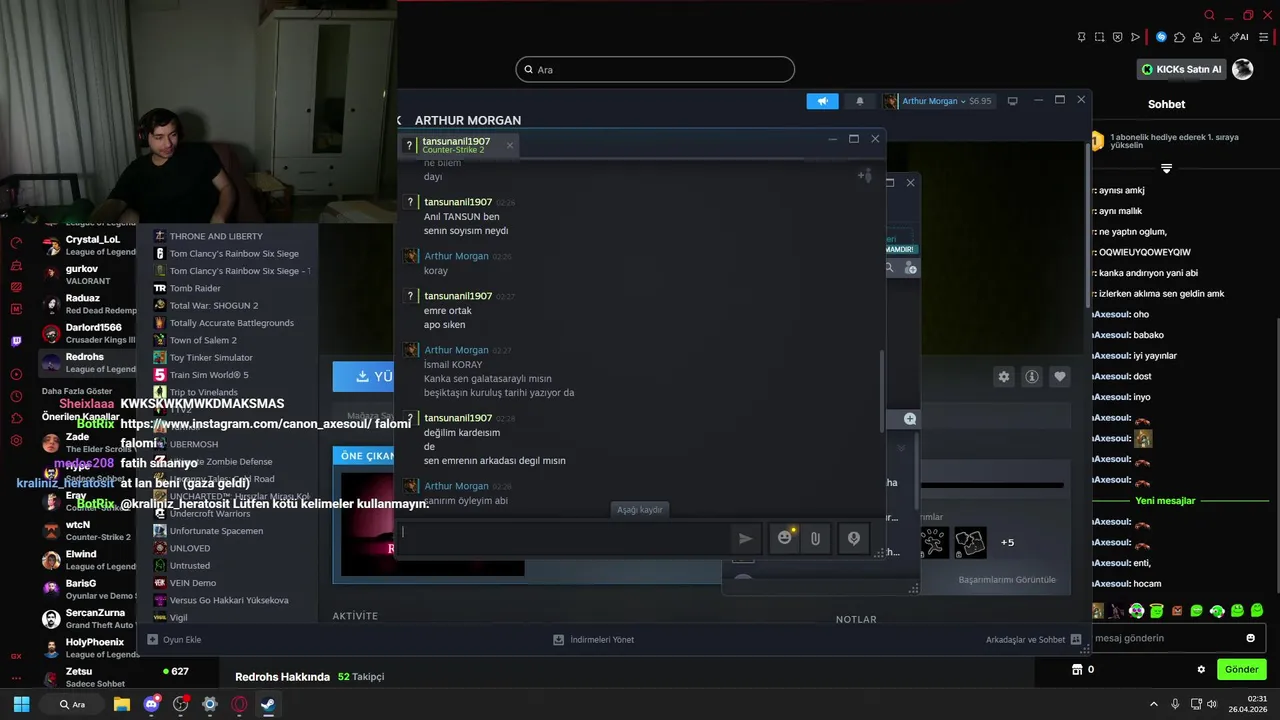Screen dimensions: 1280x720
Task: Open Başarımlarımı Görüntüle link
Action: pyautogui.click(x=1007, y=580)
